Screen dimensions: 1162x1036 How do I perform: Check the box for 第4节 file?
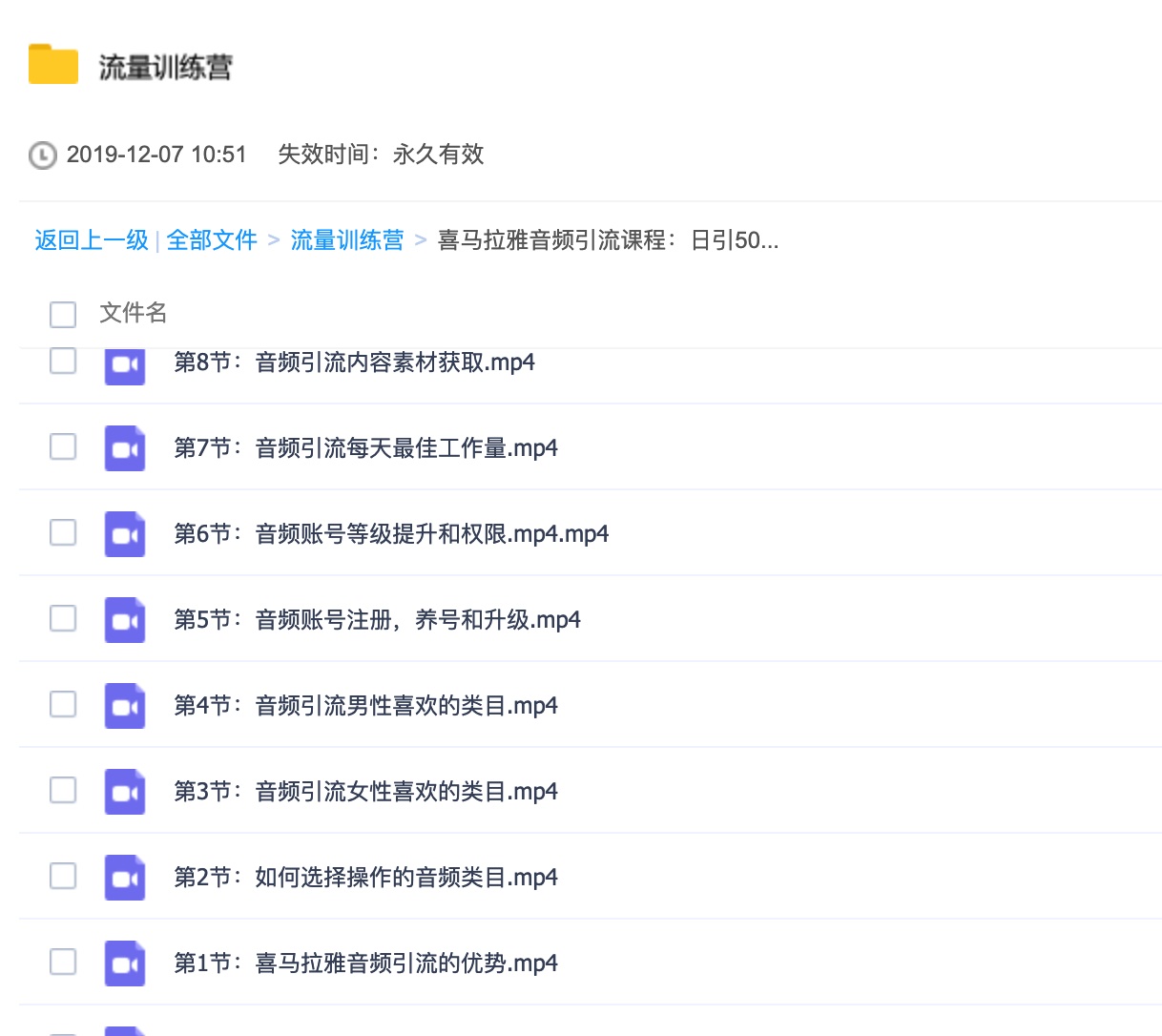(63, 704)
